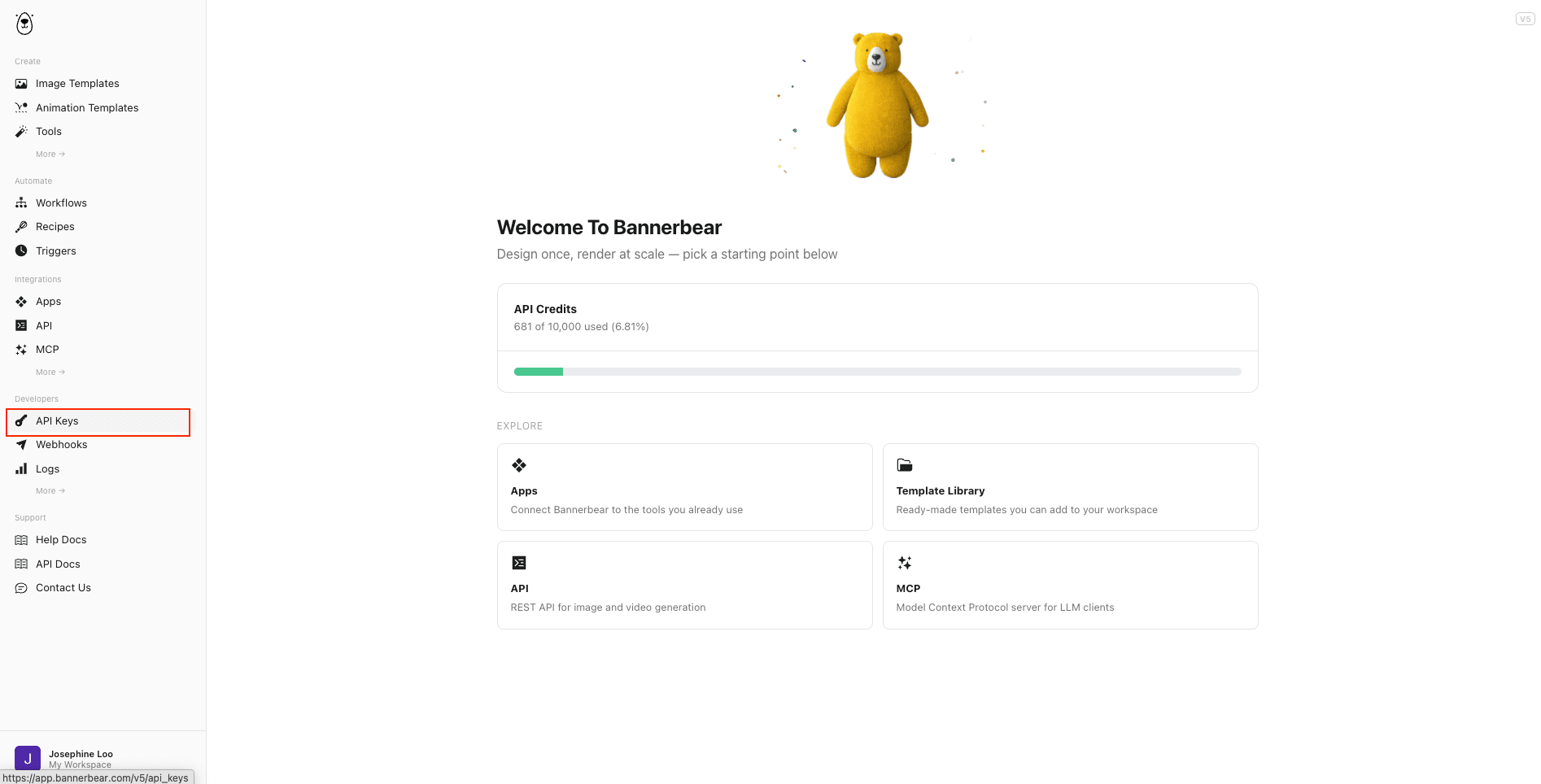Open Image Templates from the sidebar

tap(77, 84)
